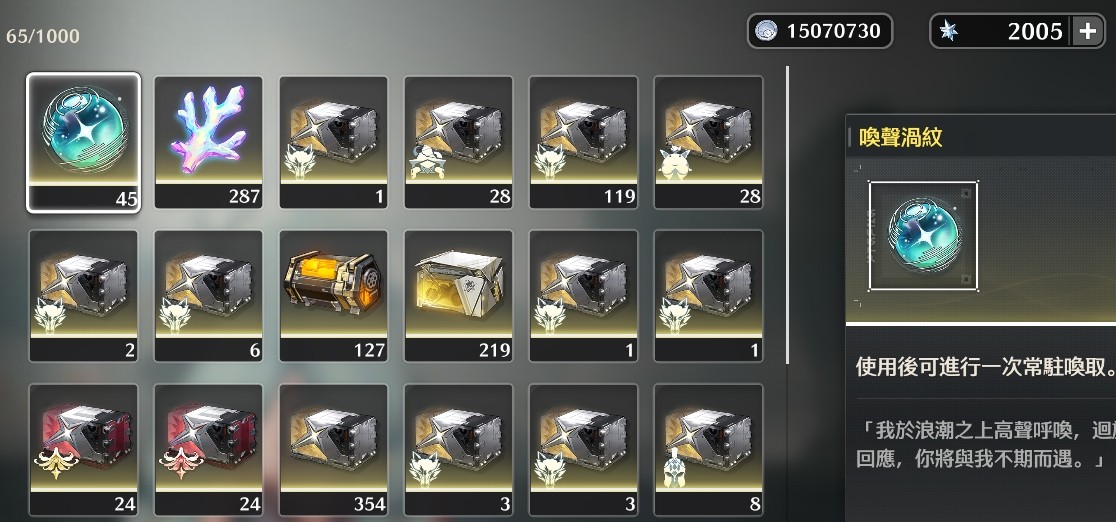Click the inventory scrollbar divider

[787, 215]
